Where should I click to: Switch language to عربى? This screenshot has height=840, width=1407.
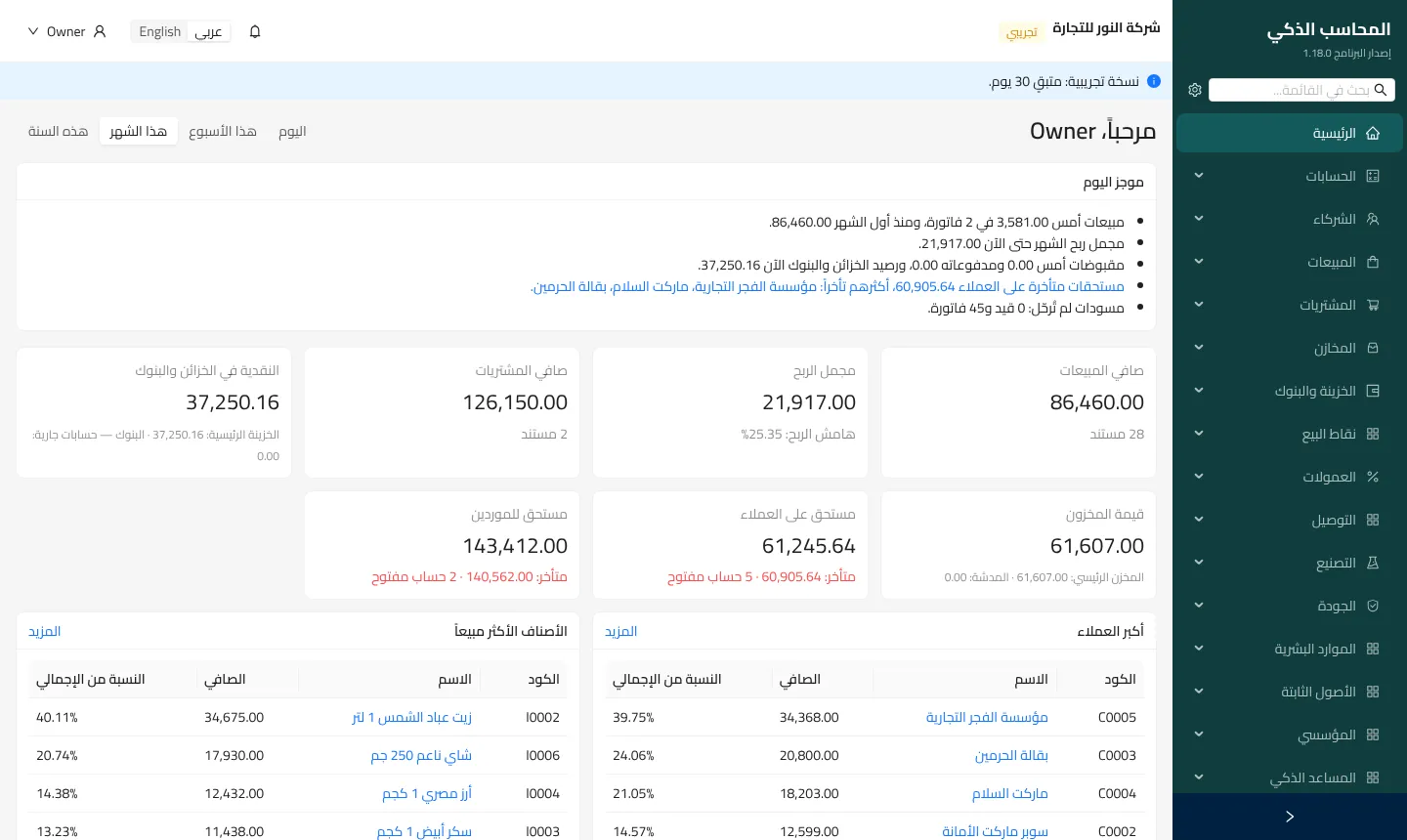click(208, 31)
